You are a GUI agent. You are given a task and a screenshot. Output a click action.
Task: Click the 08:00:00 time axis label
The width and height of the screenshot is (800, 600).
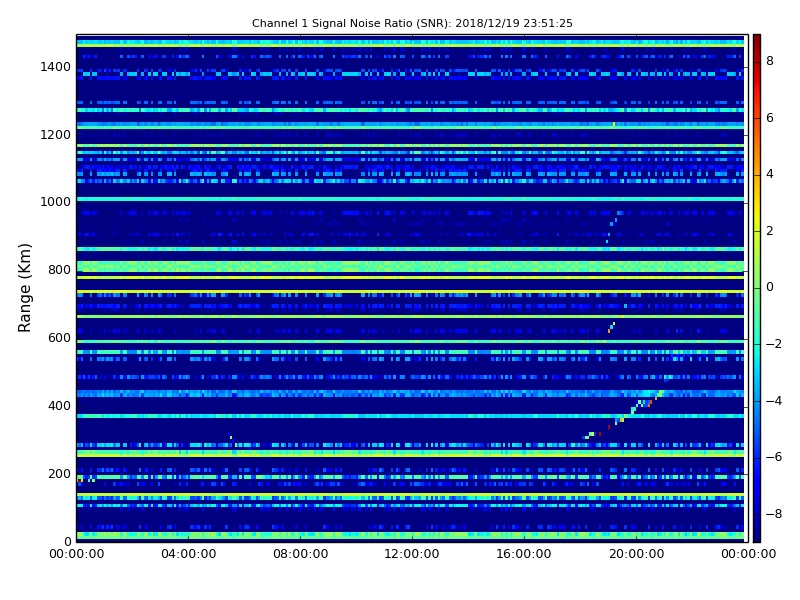pyautogui.click(x=301, y=554)
